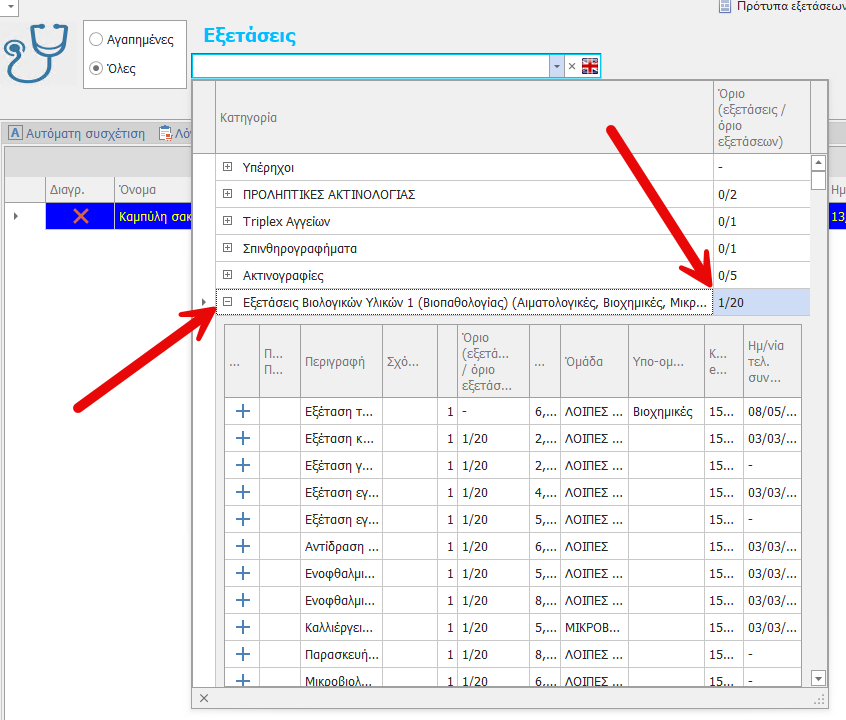Click the Αντίδραση ... description cell
This screenshot has height=720, width=846.
[341, 547]
